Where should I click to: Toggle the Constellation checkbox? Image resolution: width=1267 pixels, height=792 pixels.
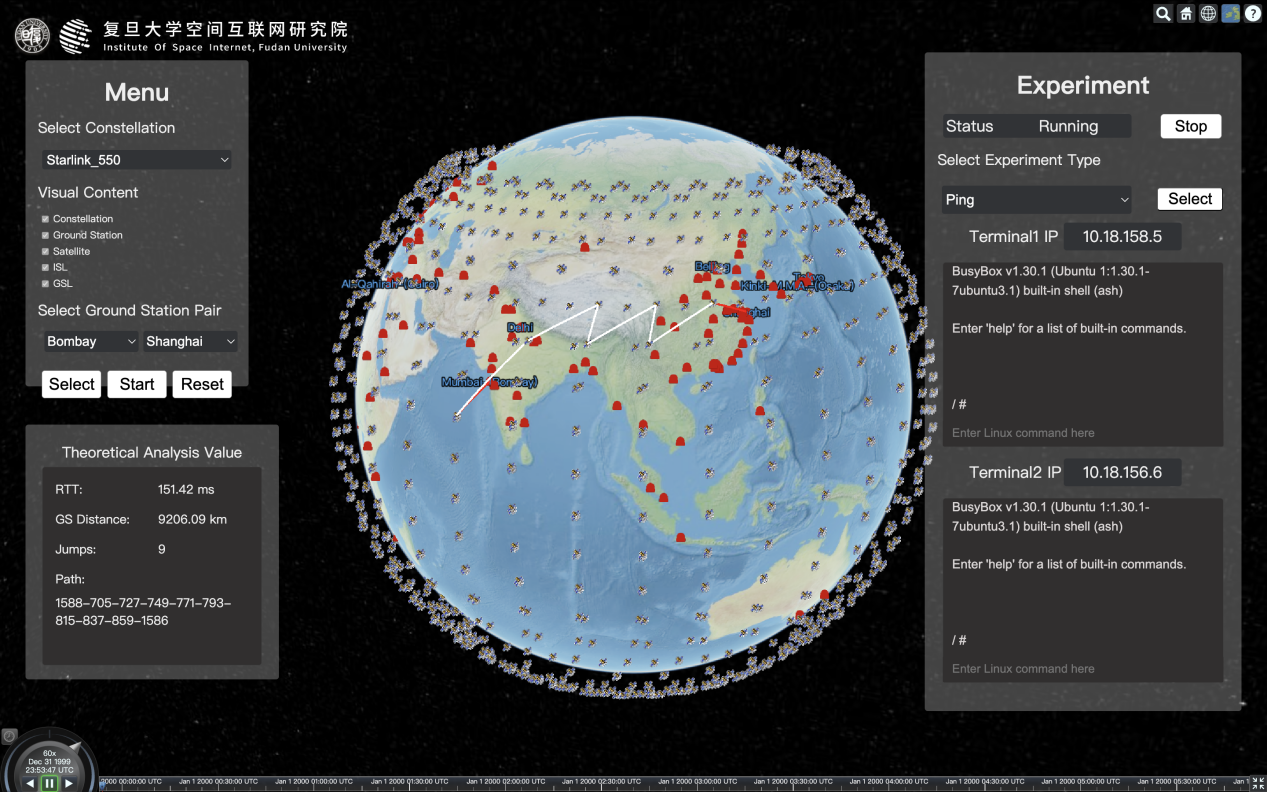pyautogui.click(x=45, y=219)
